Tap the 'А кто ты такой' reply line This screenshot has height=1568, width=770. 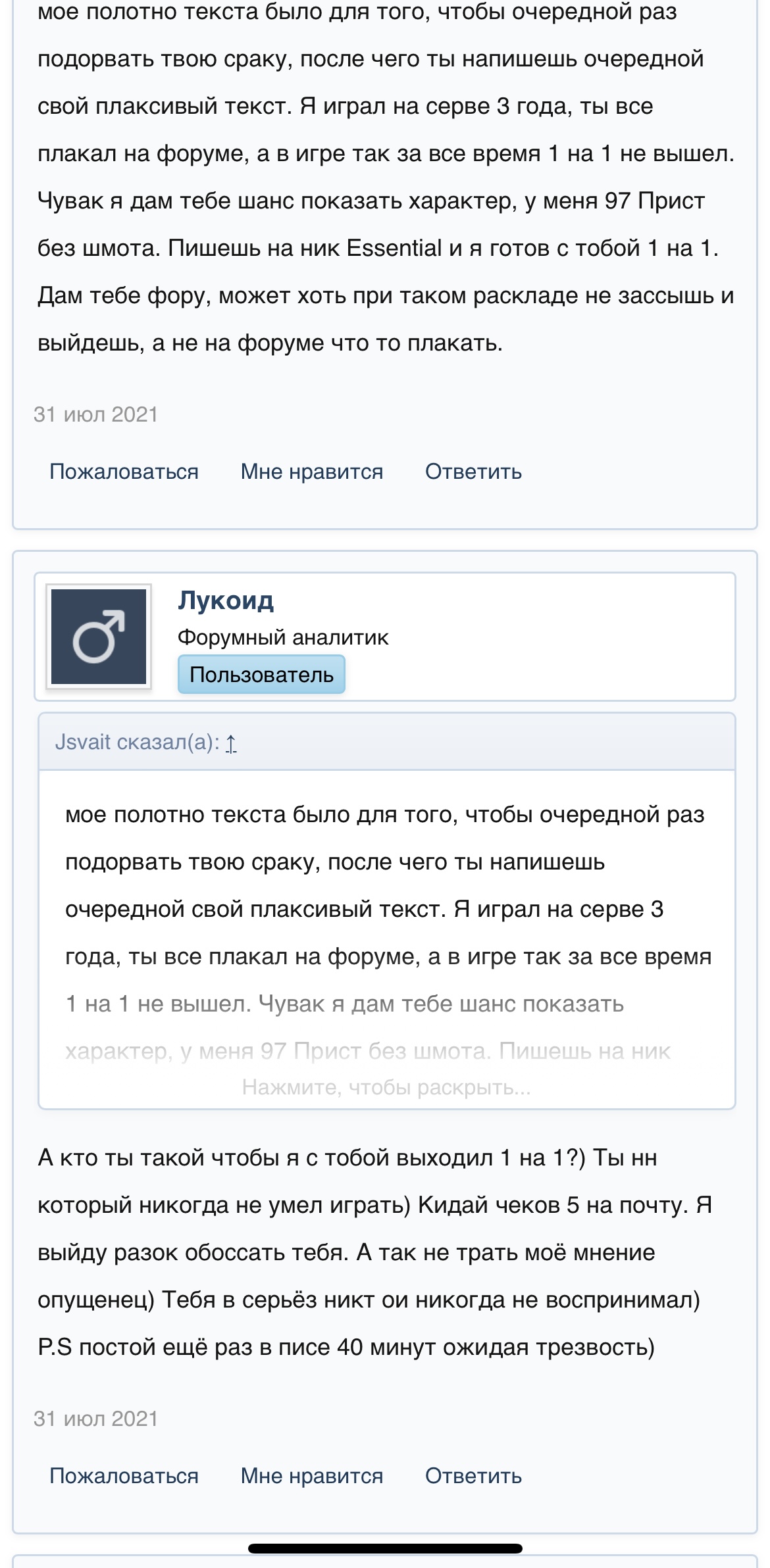click(x=347, y=1158)
